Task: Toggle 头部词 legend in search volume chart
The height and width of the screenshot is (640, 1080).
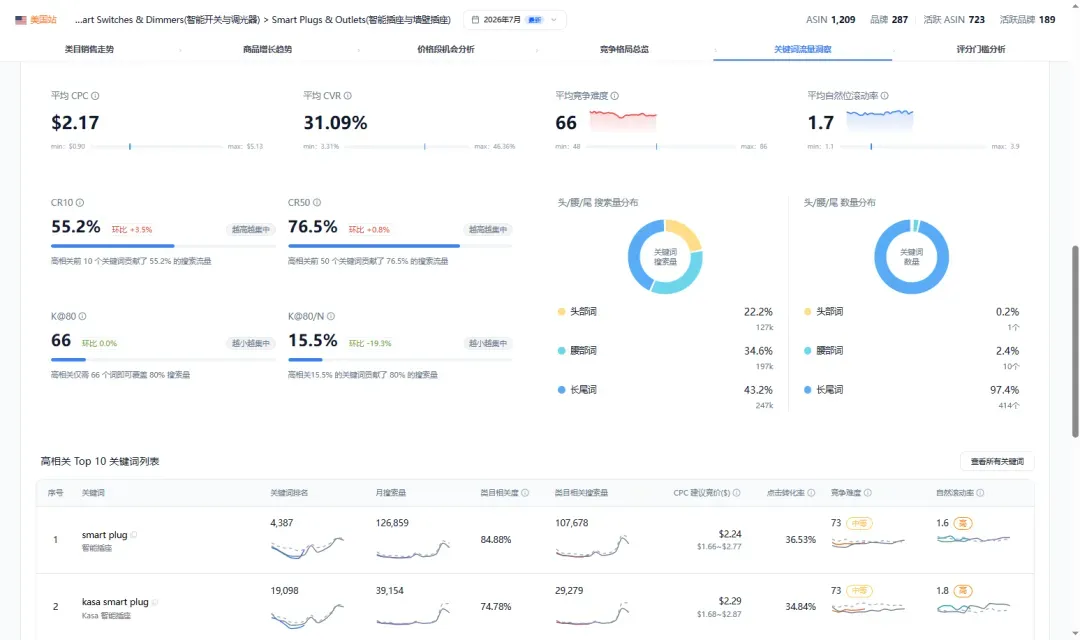Action: tap(577, 311)
